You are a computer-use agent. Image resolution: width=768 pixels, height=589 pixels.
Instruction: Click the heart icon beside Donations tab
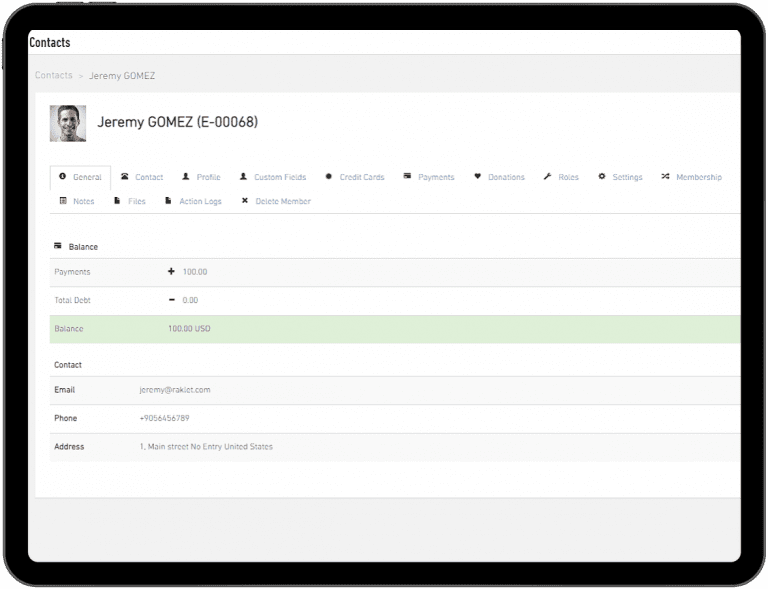pyautogui.click(x=478, y=177)
